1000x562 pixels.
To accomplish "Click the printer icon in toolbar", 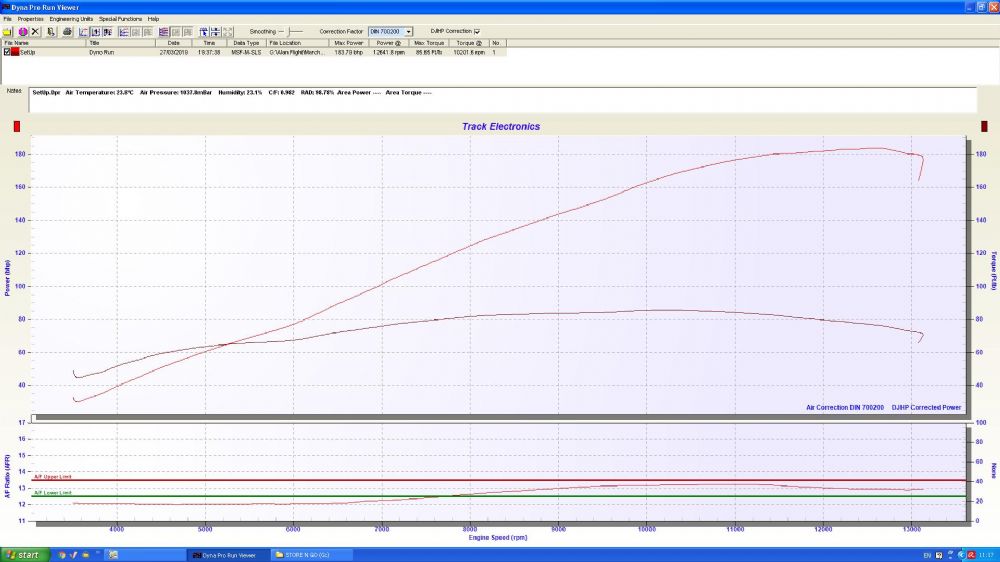I will pos(67,32).
